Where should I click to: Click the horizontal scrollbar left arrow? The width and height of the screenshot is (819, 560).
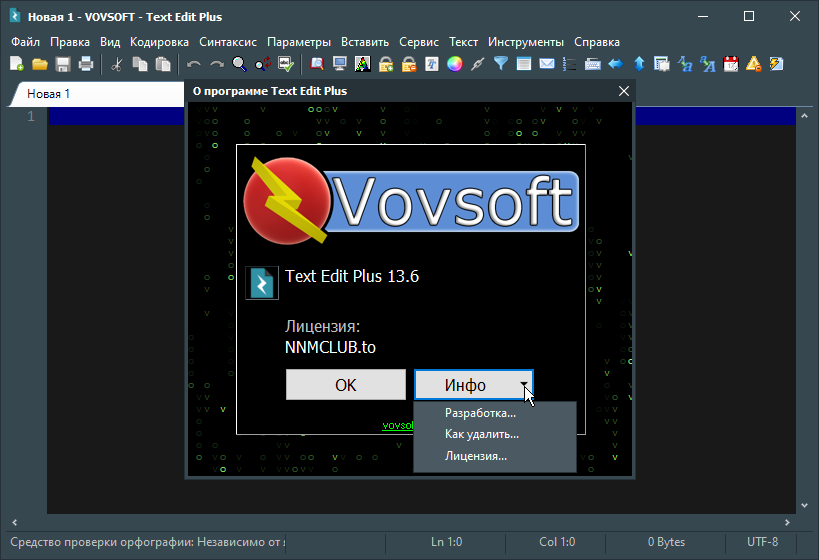15,522
